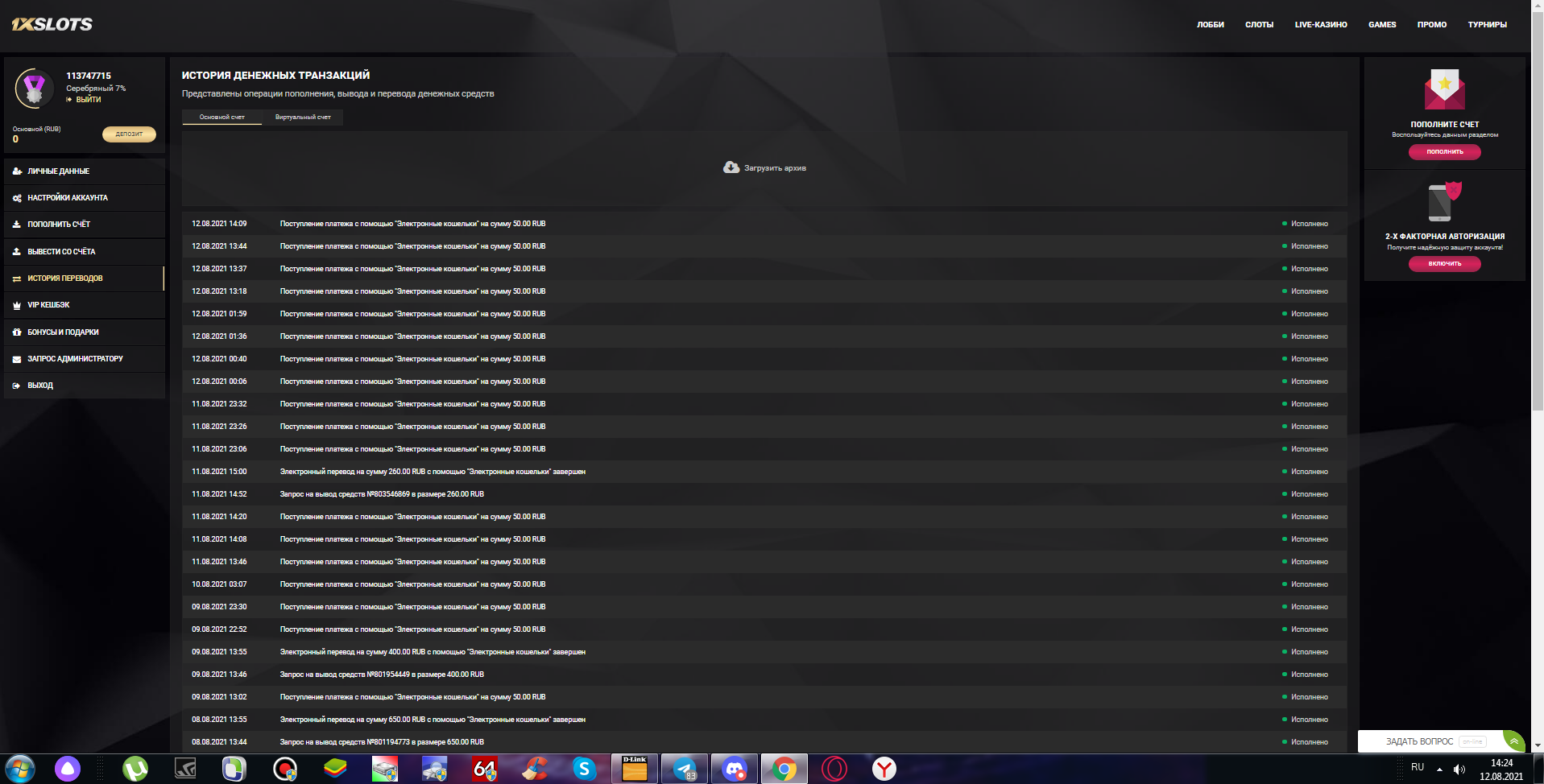Go to LIVE-КАЗИНО section
This screenshot has height=784, width=1544.
click(1320, 25)
